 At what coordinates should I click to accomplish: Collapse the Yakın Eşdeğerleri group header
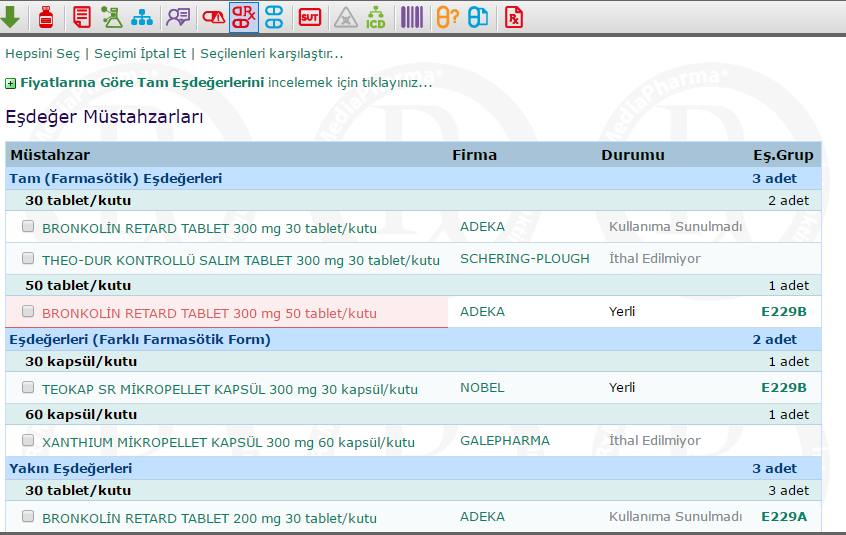(71, 468)
